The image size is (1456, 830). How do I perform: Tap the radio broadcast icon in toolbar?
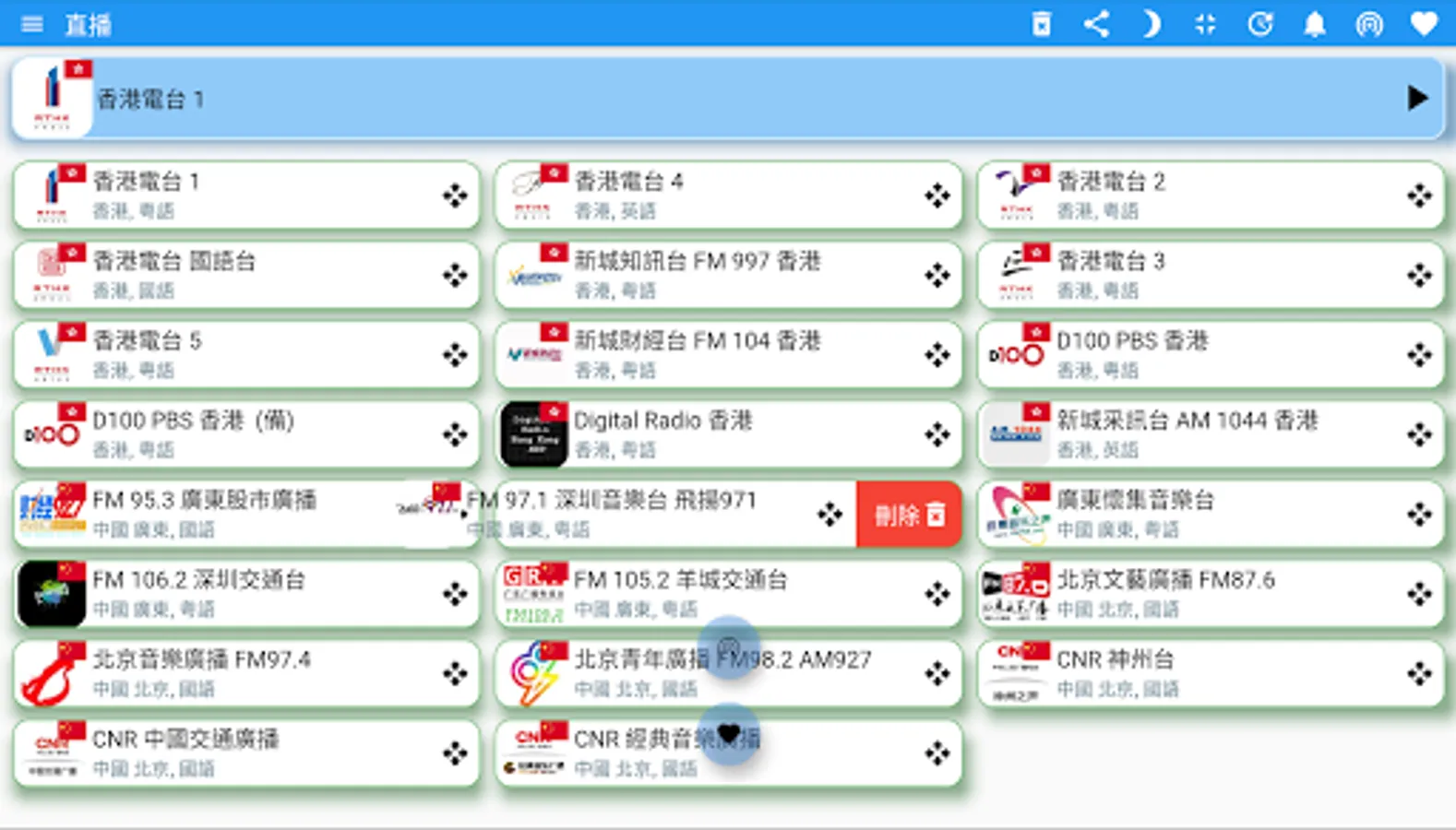point(1369,24)
